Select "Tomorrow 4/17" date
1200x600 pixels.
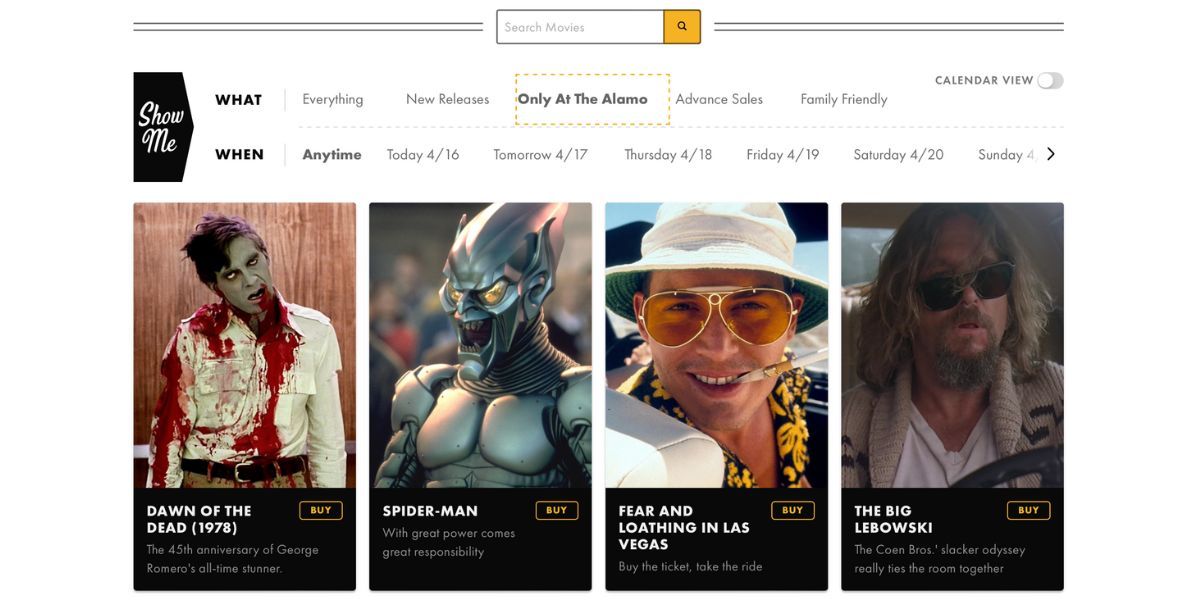pyautogui.click(x=540, y=154)
